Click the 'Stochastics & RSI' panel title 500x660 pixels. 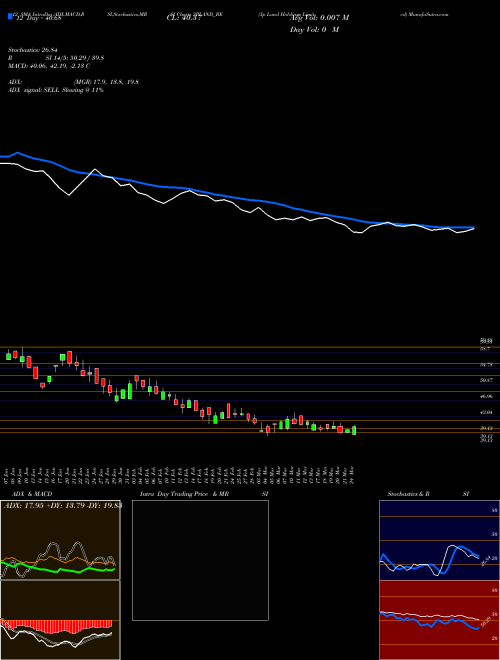tap(428, 494)
